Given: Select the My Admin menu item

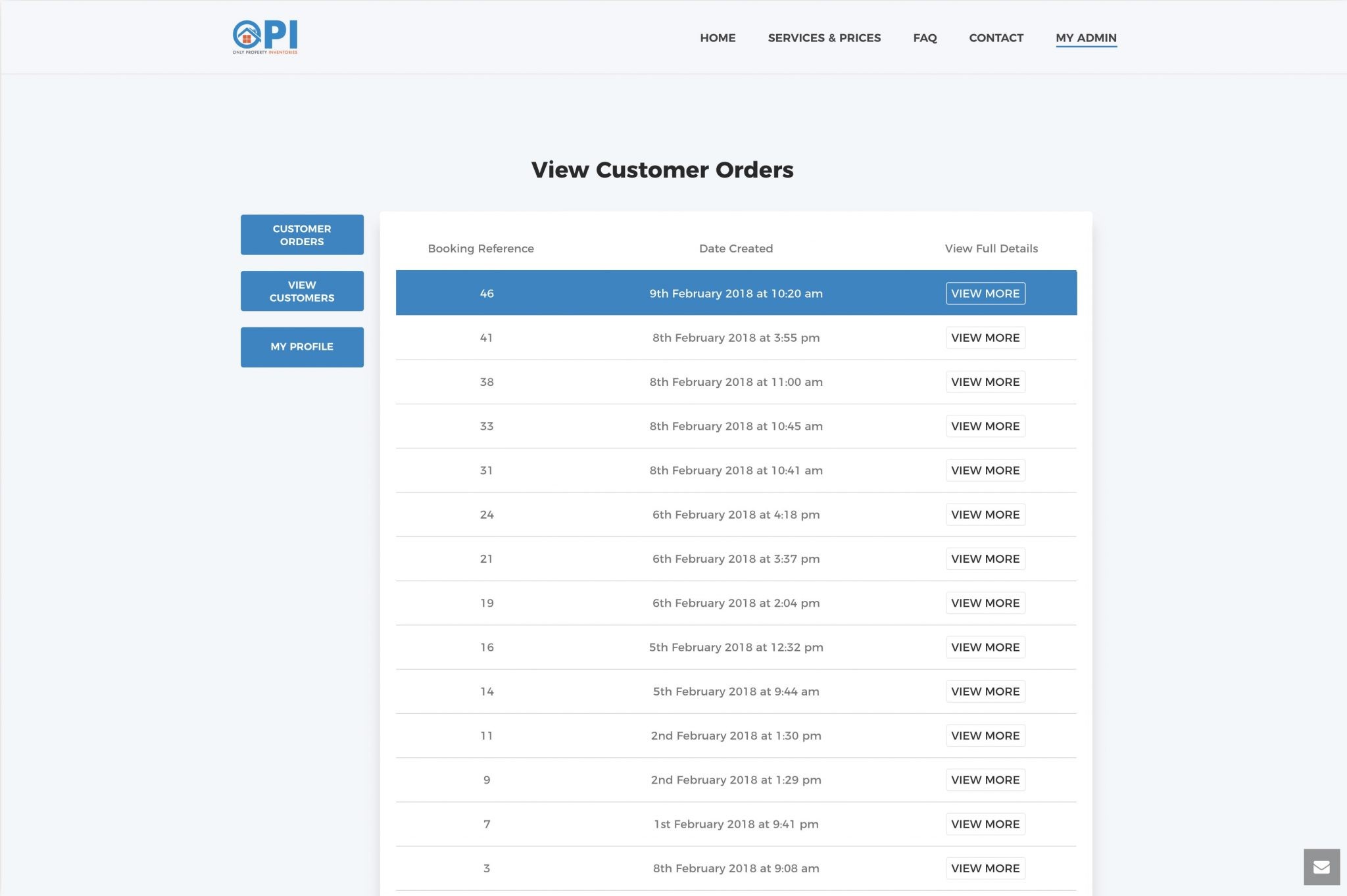Looking at the screenshot, I should [1086, 38].
